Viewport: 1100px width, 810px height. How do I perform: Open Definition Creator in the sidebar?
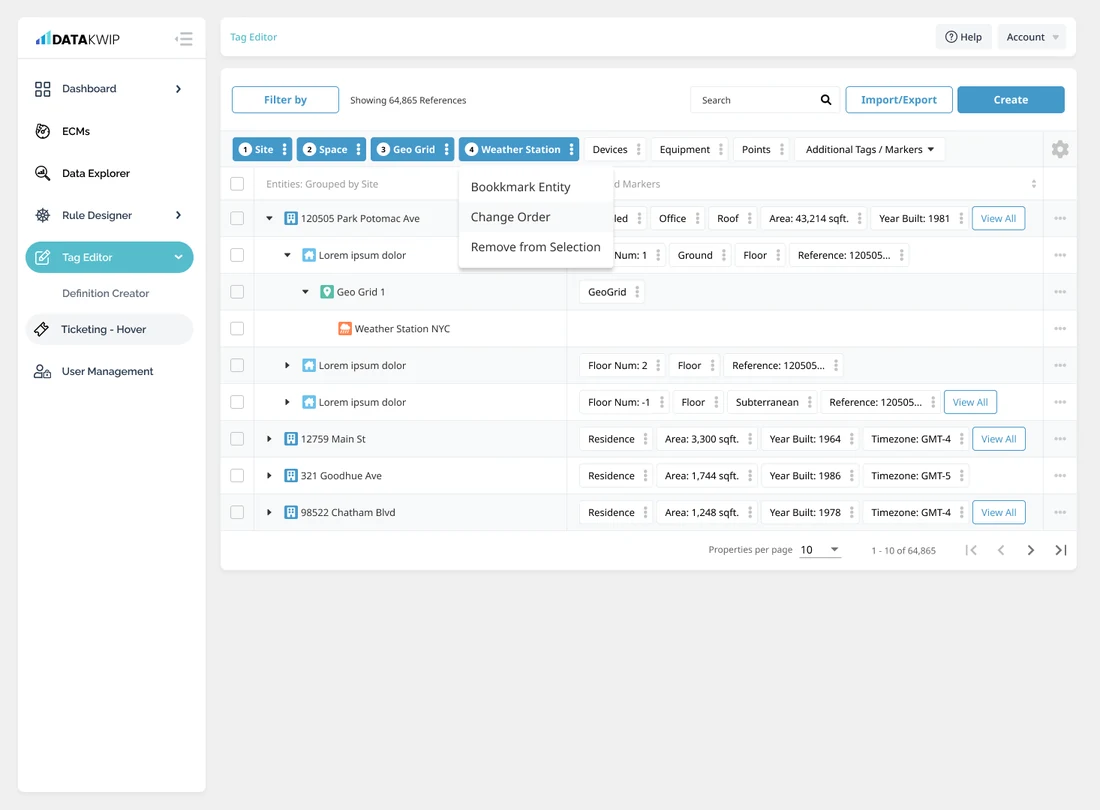tap(105, 293)
